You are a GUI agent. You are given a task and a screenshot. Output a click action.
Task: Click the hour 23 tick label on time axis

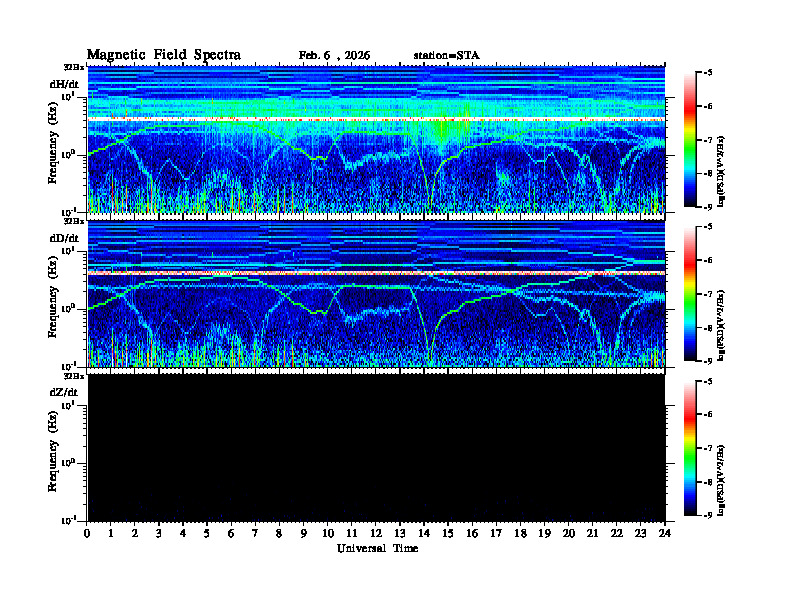click(x=640, y=533)
